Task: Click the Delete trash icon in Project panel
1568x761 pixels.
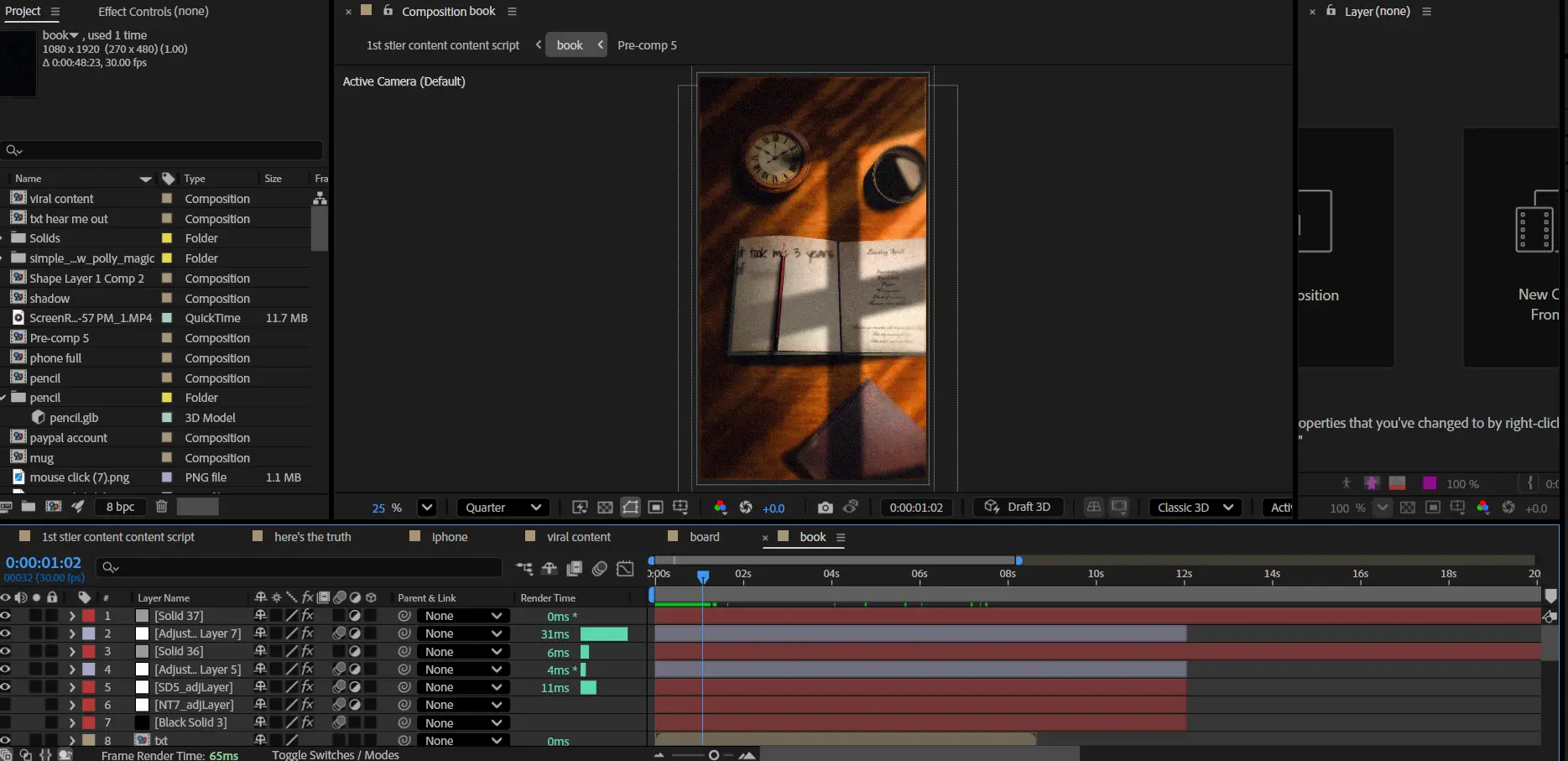Action: 162,507
